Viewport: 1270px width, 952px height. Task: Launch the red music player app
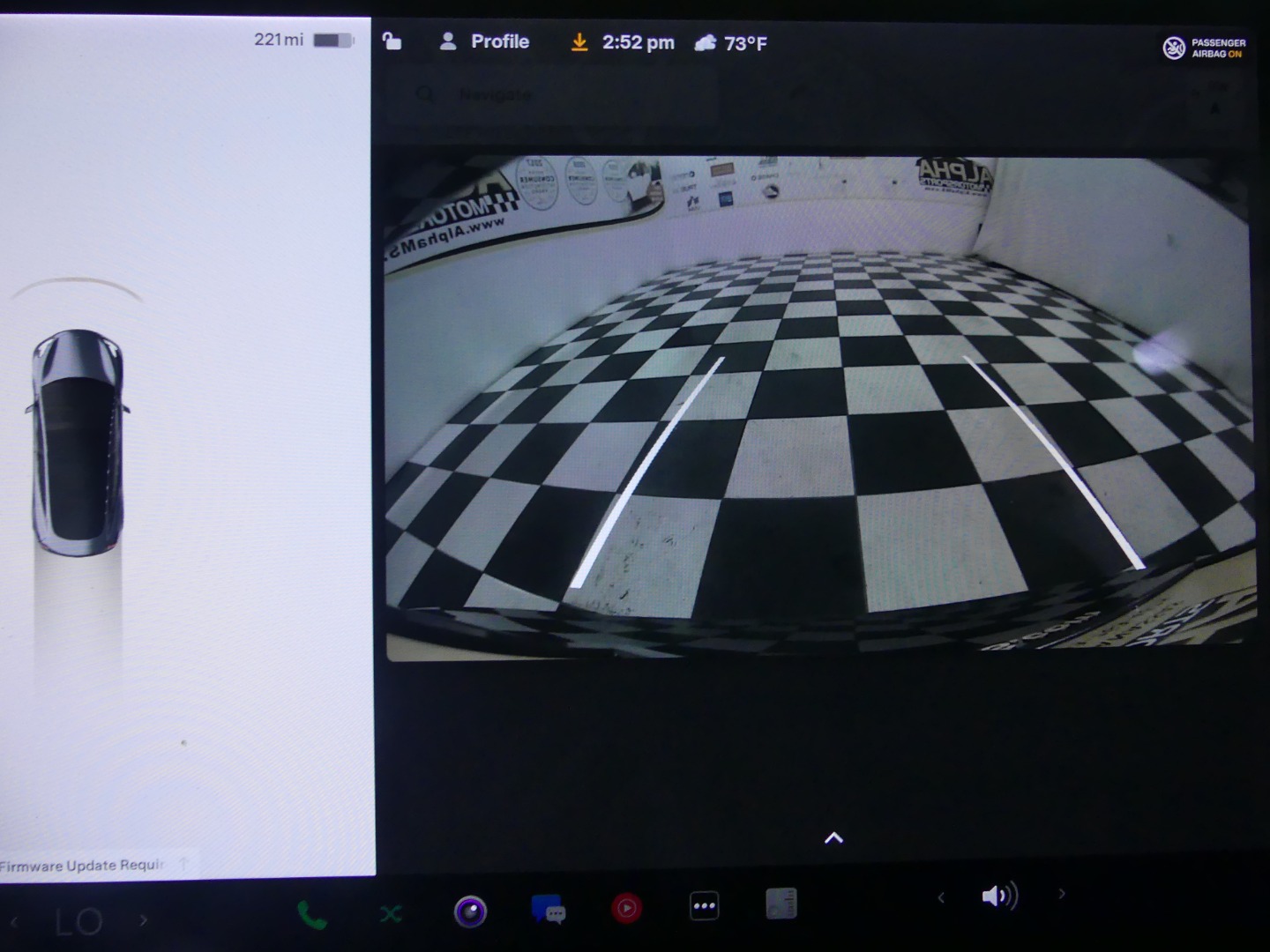626,908
